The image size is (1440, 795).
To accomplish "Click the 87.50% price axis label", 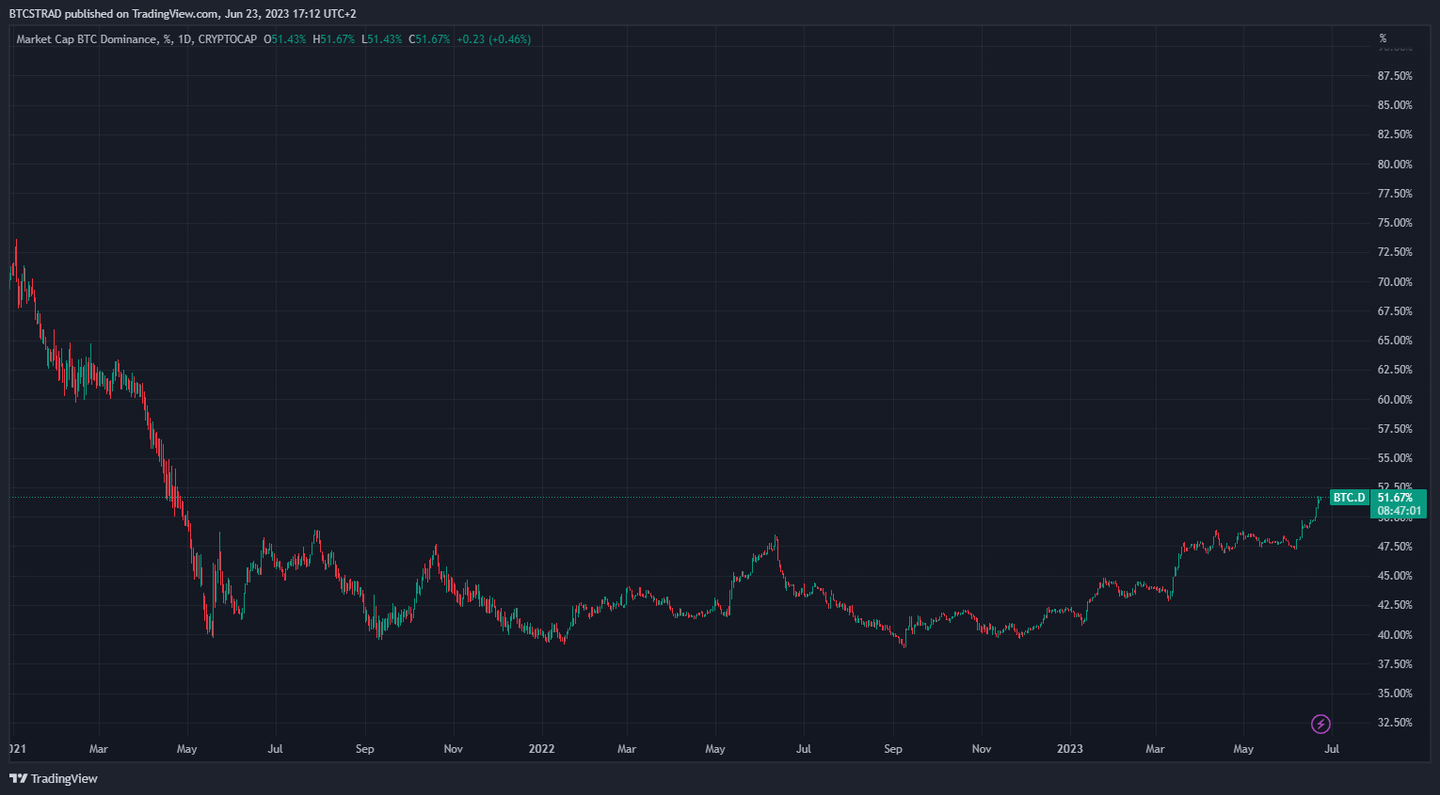I will click(1394, 76).
